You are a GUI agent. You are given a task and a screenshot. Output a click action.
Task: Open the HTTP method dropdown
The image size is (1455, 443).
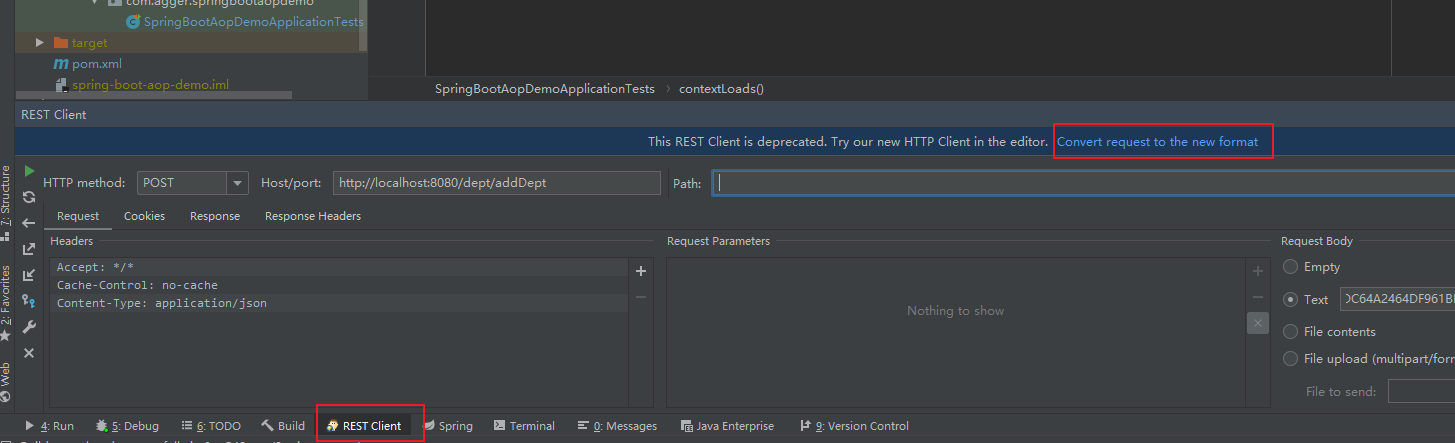[237, 183]
